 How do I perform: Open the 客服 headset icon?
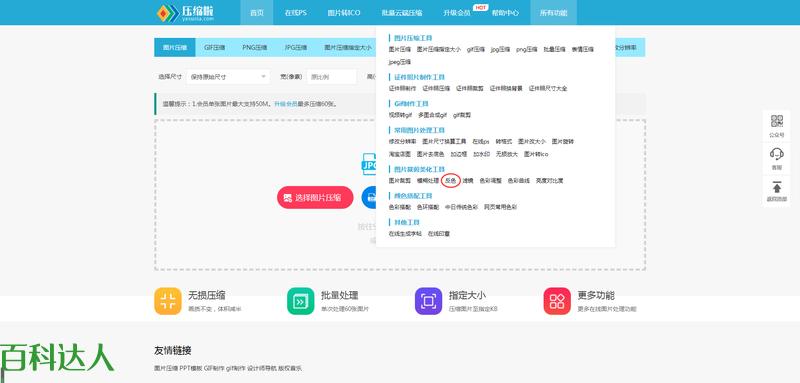[x=777, y=153]
